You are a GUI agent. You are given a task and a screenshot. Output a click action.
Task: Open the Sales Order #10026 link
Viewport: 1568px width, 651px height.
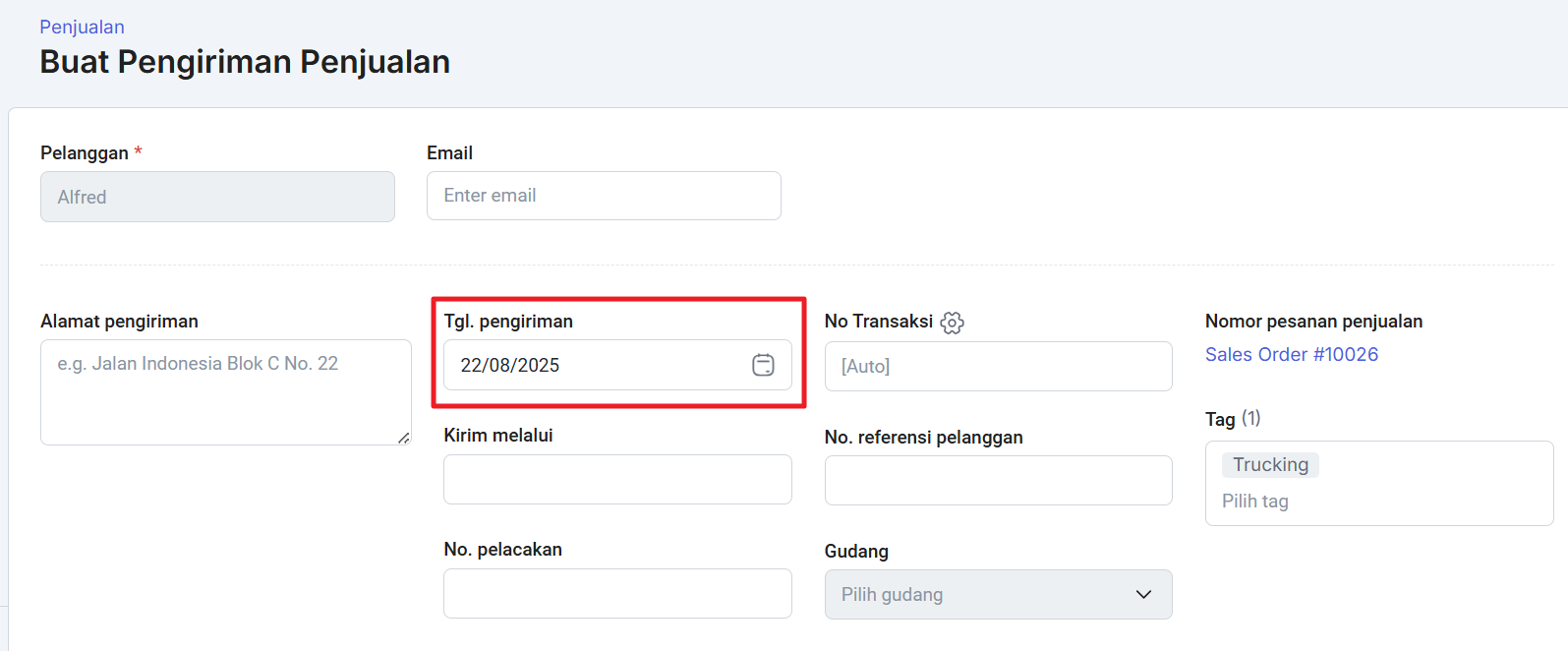coord(1291,354)
